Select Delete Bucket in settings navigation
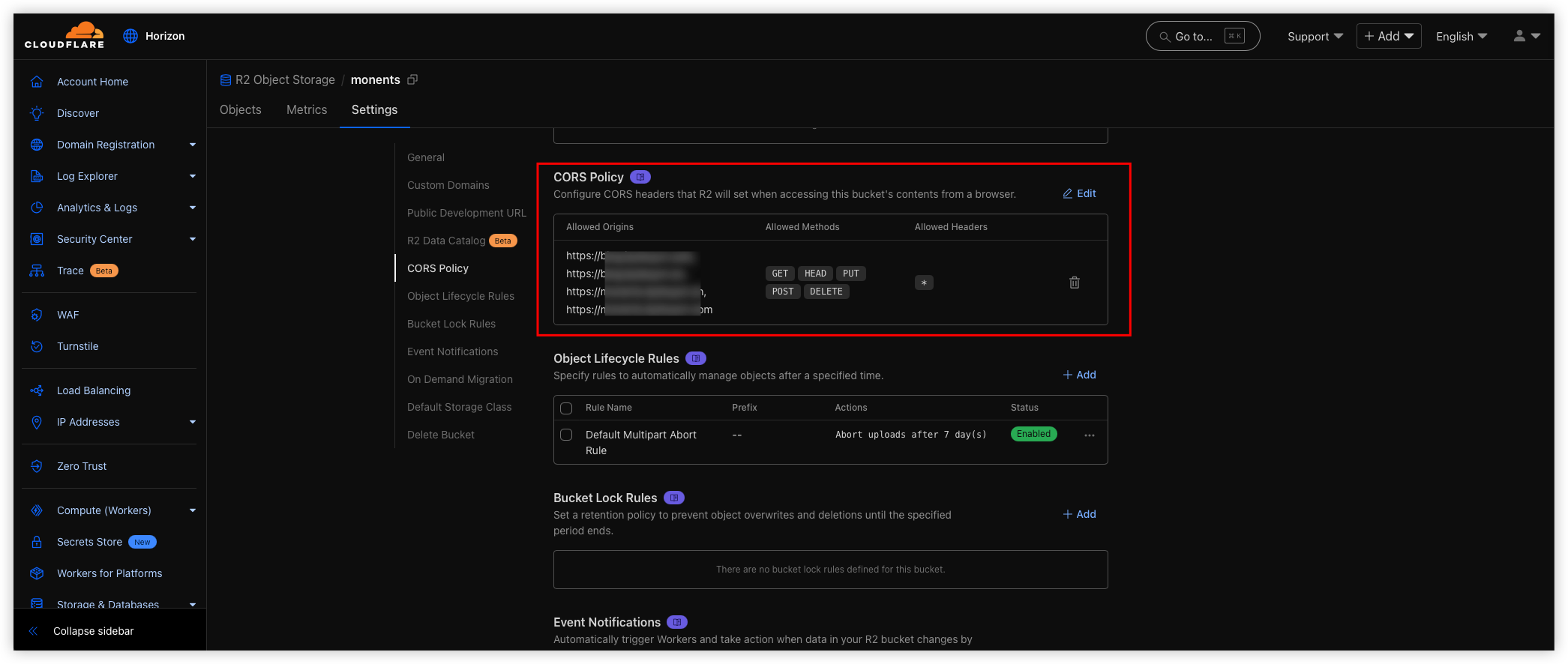Screen dimensions: 1568x664 pyautogui.click(x=441, y=435)
